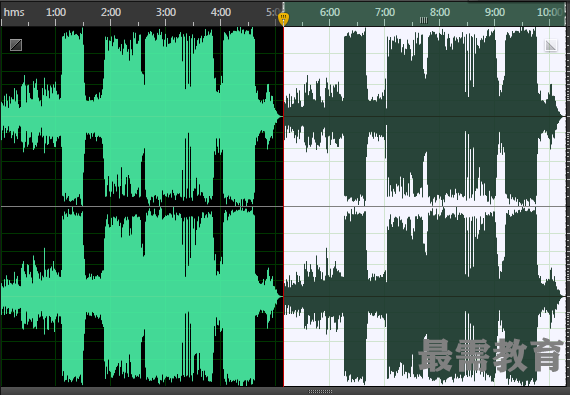
Task: Click the left channel in highlighted selection
Action: point(425,116)
